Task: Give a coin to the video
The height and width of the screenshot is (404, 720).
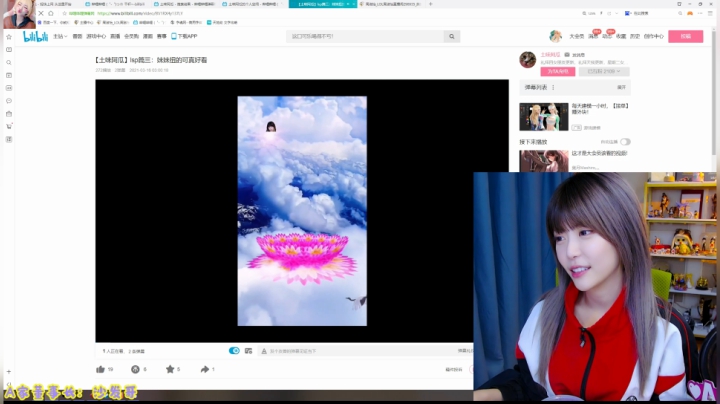Action: [x=135, y=369]
